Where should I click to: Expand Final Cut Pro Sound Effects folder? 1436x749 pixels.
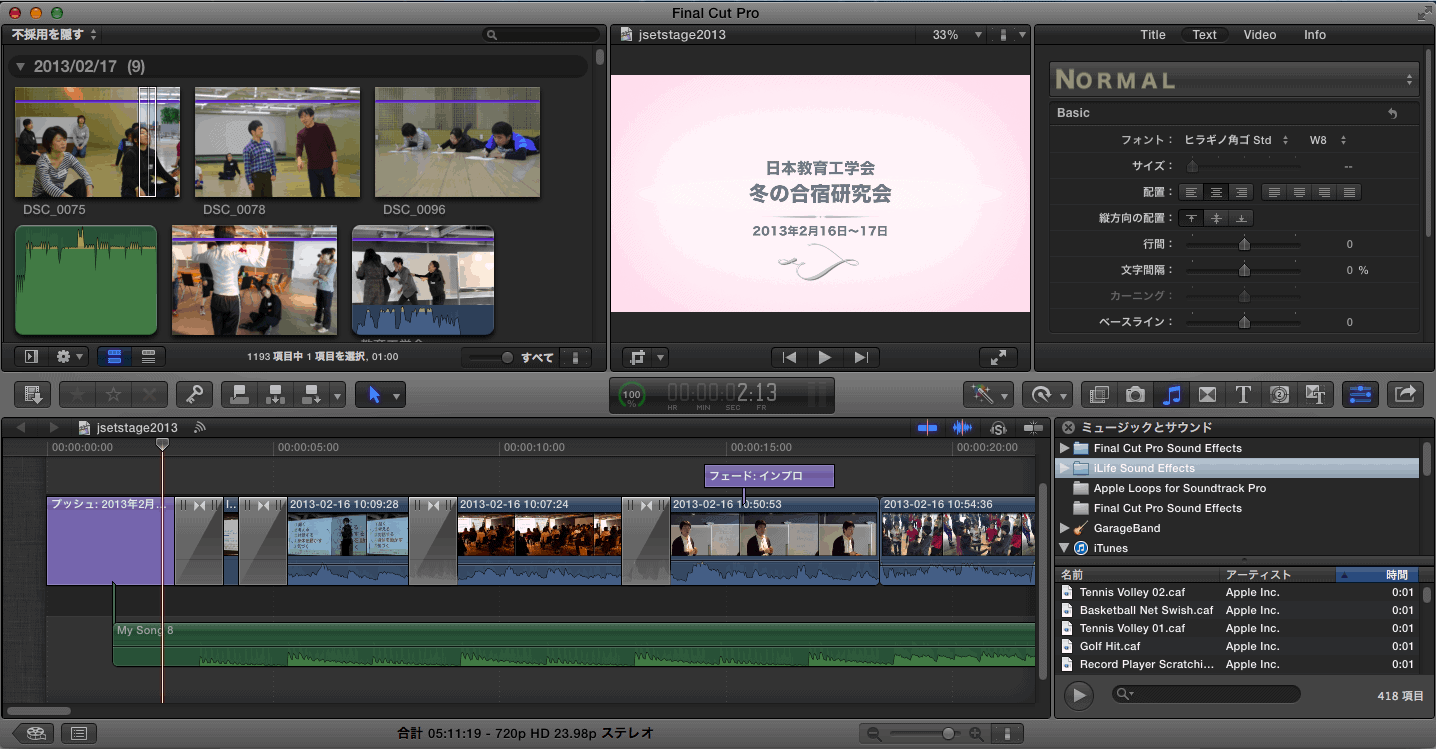pyautogui.click(x=1065, y=448)
